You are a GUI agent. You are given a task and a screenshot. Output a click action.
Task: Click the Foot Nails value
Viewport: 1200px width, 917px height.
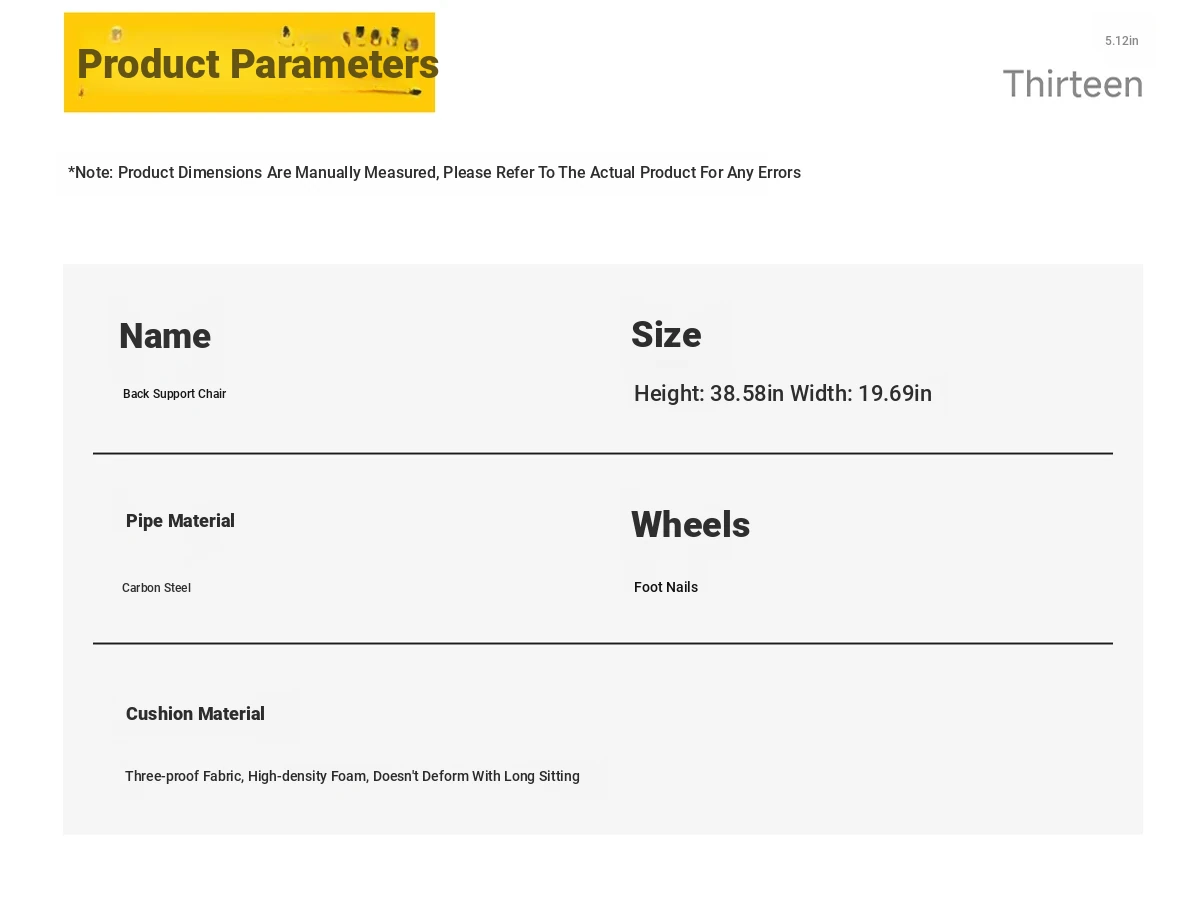click(666, 587)
